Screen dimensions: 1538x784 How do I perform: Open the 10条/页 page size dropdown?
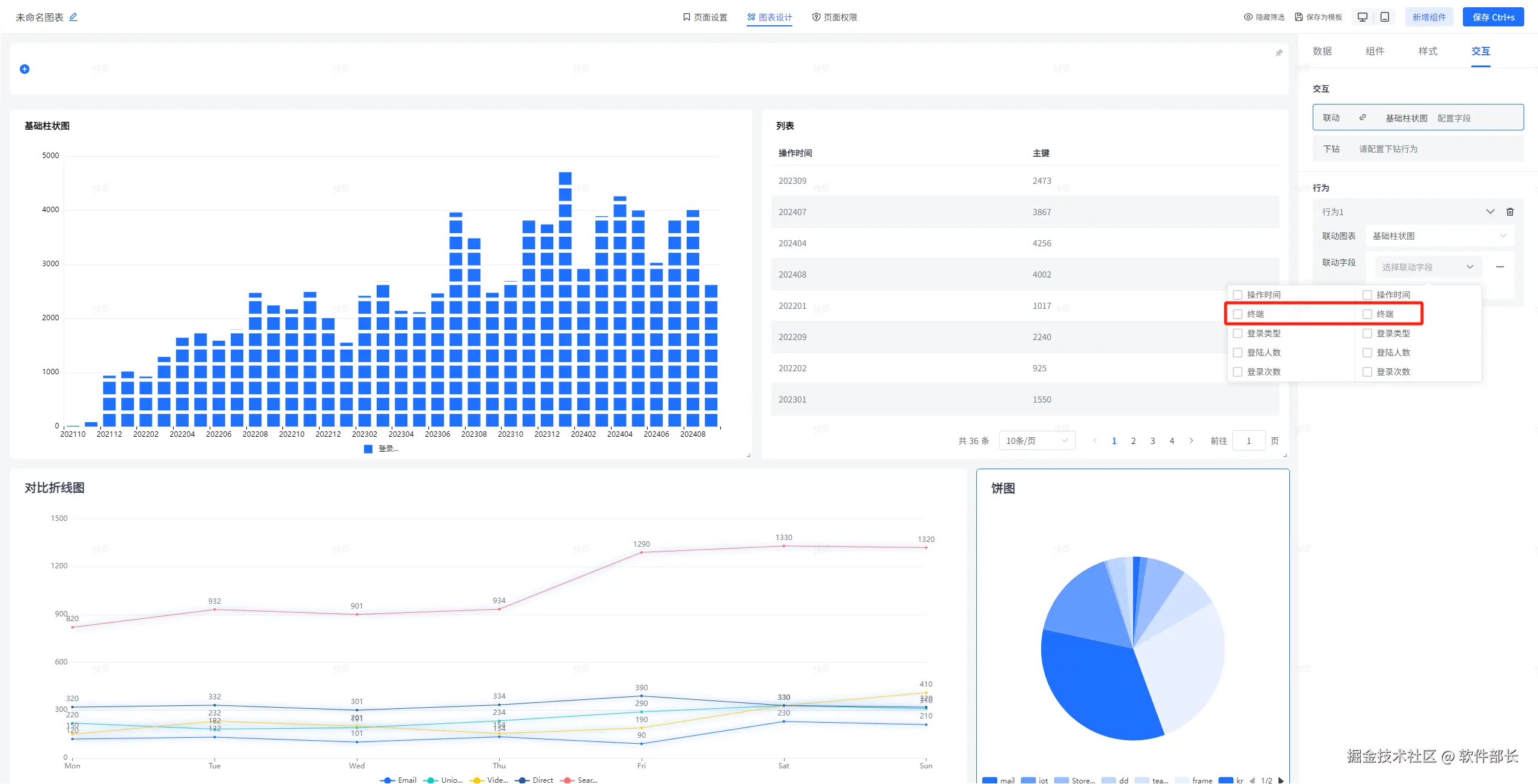1036,441
